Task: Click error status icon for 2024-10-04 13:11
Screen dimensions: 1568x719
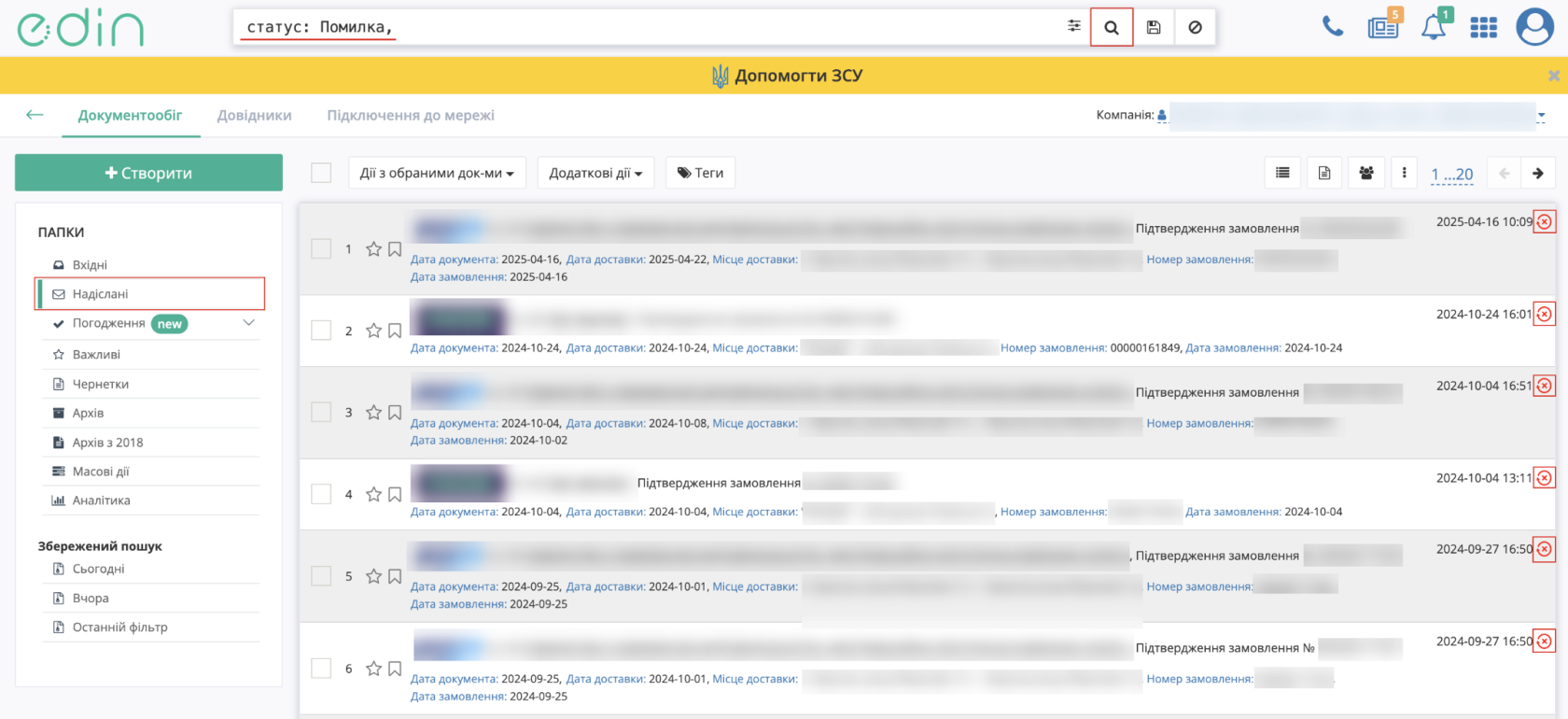Action: coord(1545,478)
